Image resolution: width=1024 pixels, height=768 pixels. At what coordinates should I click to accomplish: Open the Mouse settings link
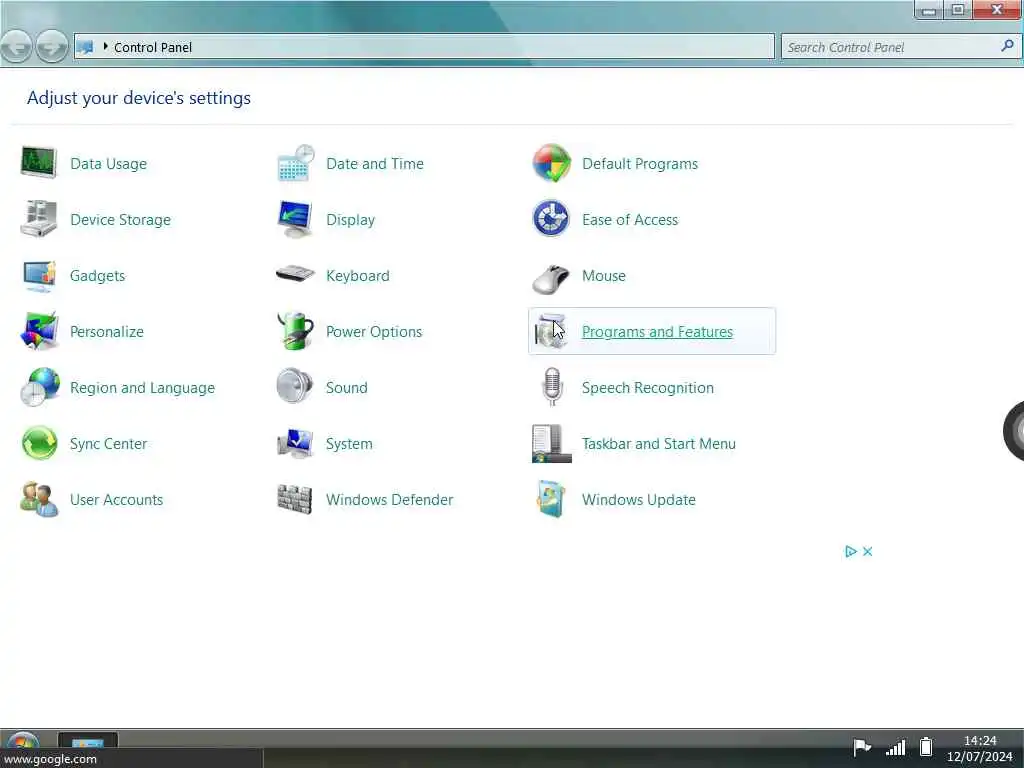pyautogui.click(x=604, y=276)
